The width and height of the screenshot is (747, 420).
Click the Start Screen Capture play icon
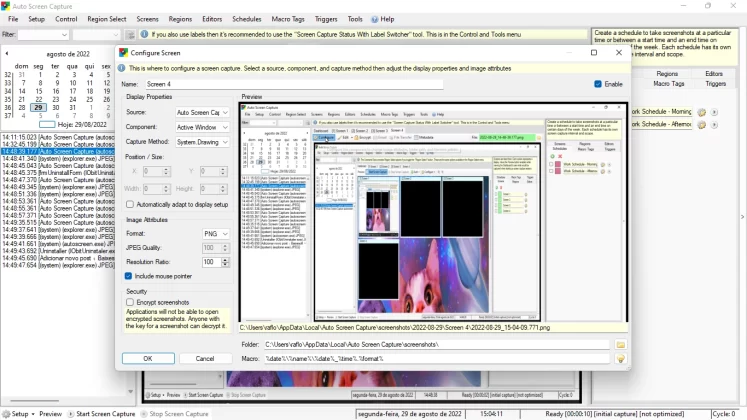[71, 414]
